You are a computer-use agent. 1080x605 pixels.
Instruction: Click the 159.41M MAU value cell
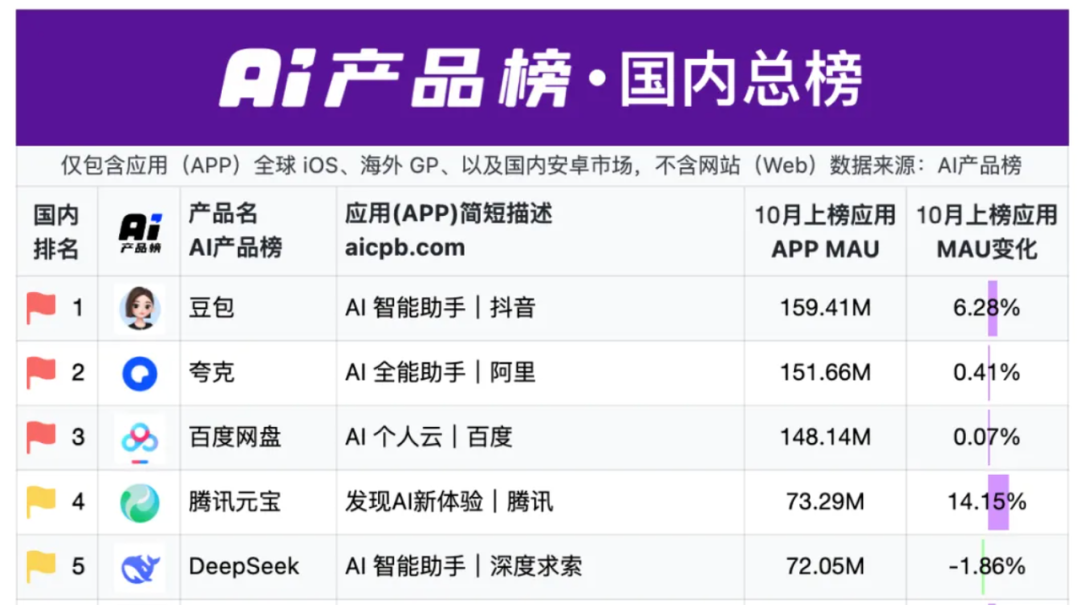(825, 308)
